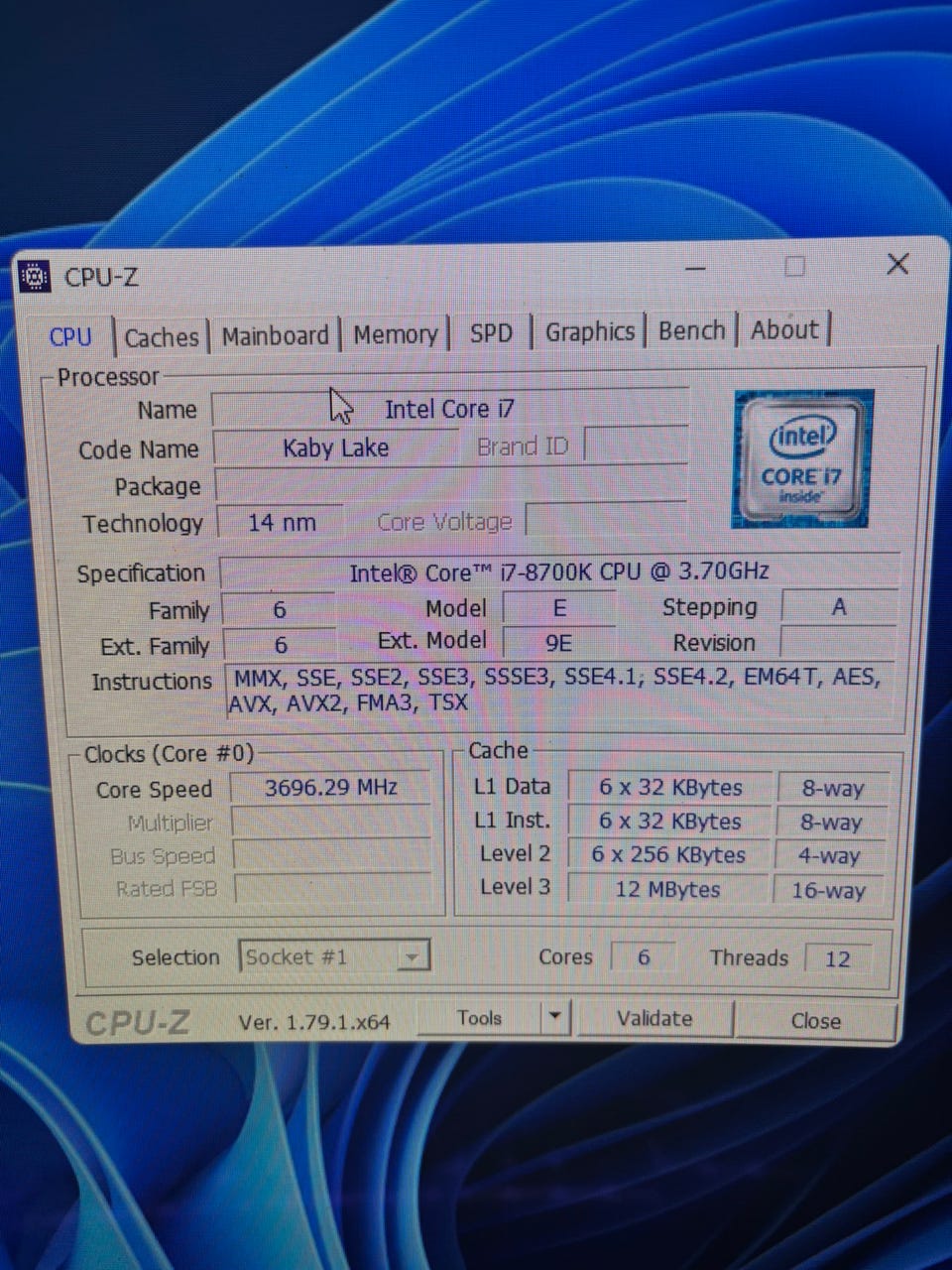Click the CPU-Z logo text at bottom
Viewport: 952px width, 1270px height.
137,1023
